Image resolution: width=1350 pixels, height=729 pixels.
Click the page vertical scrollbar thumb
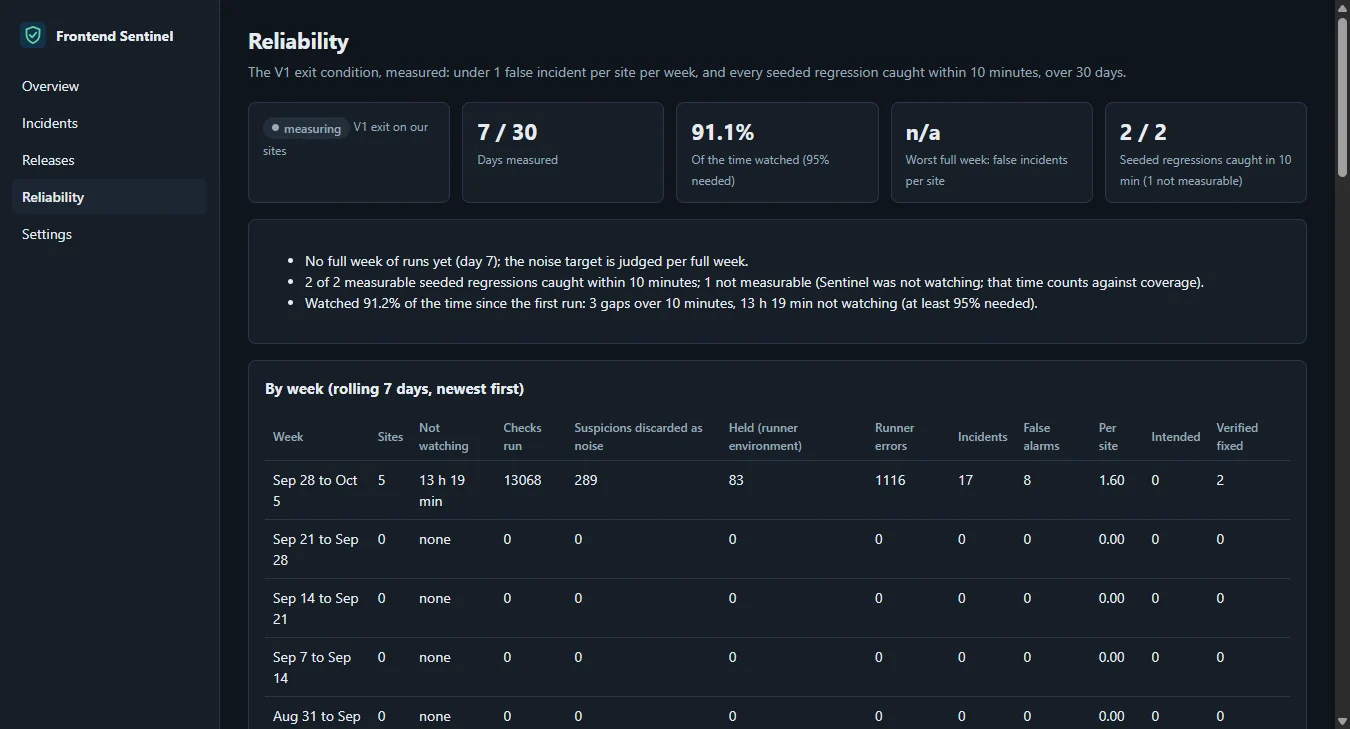1342,97
